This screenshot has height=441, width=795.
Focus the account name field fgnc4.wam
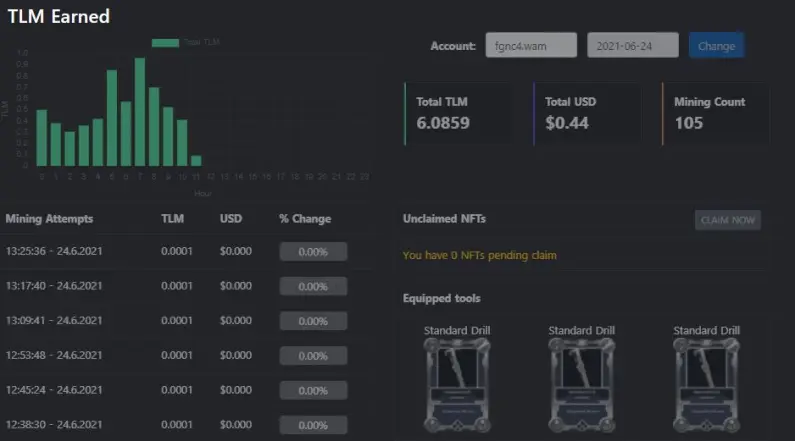tap(531, 46)
